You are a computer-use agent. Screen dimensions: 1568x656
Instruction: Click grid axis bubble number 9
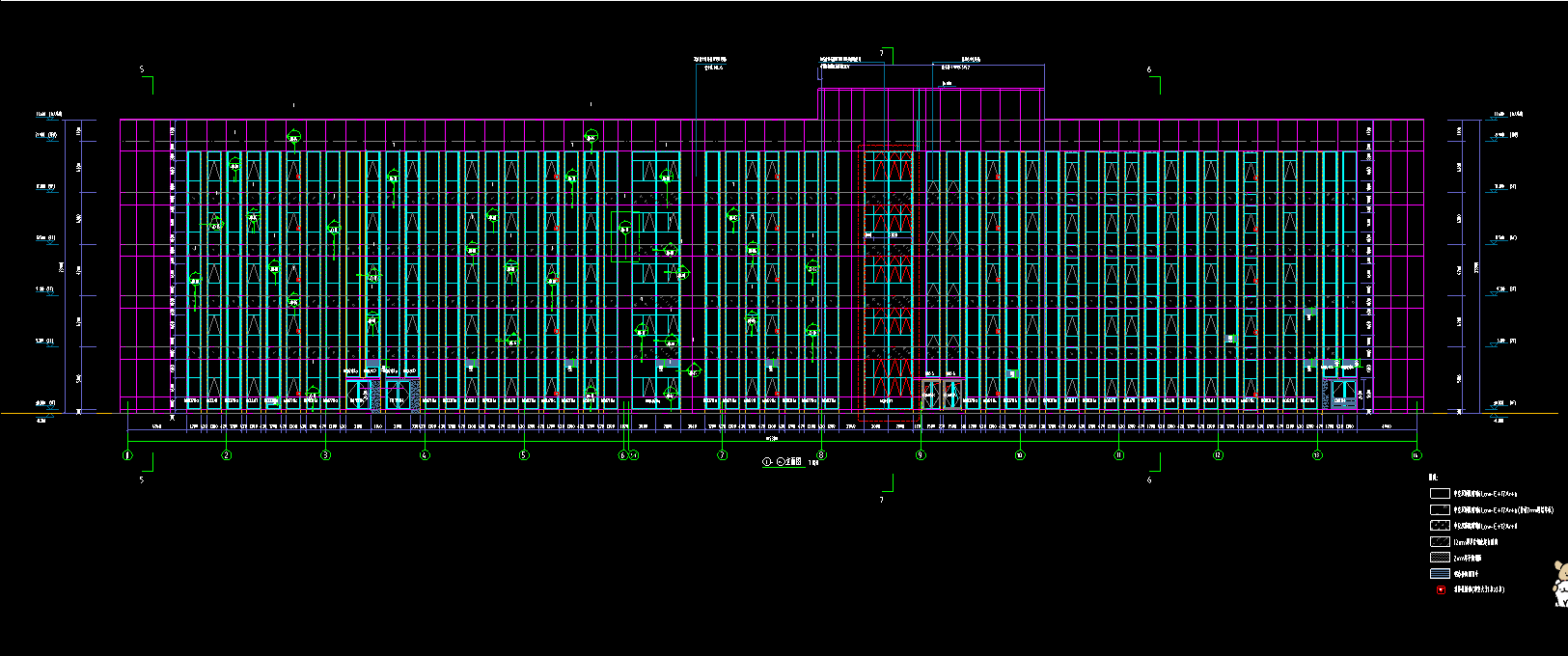click(x=921, y=455)
